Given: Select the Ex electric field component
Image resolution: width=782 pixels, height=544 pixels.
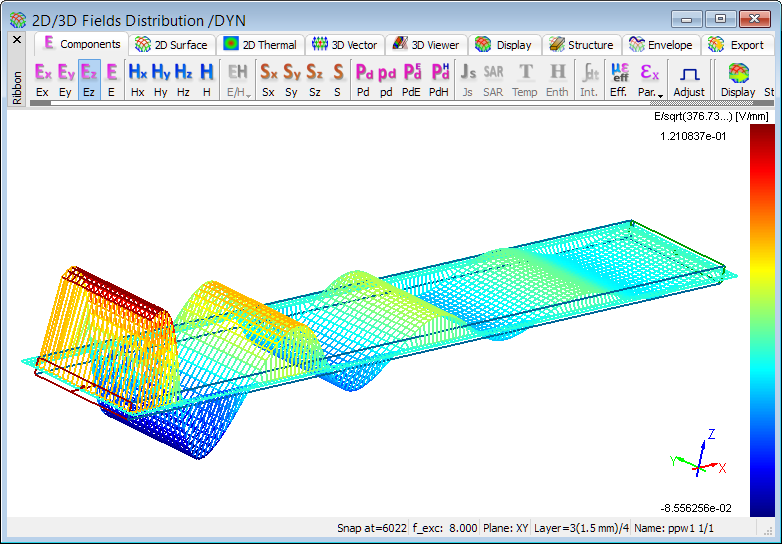Looking at the screenshot, I should 42,79.
